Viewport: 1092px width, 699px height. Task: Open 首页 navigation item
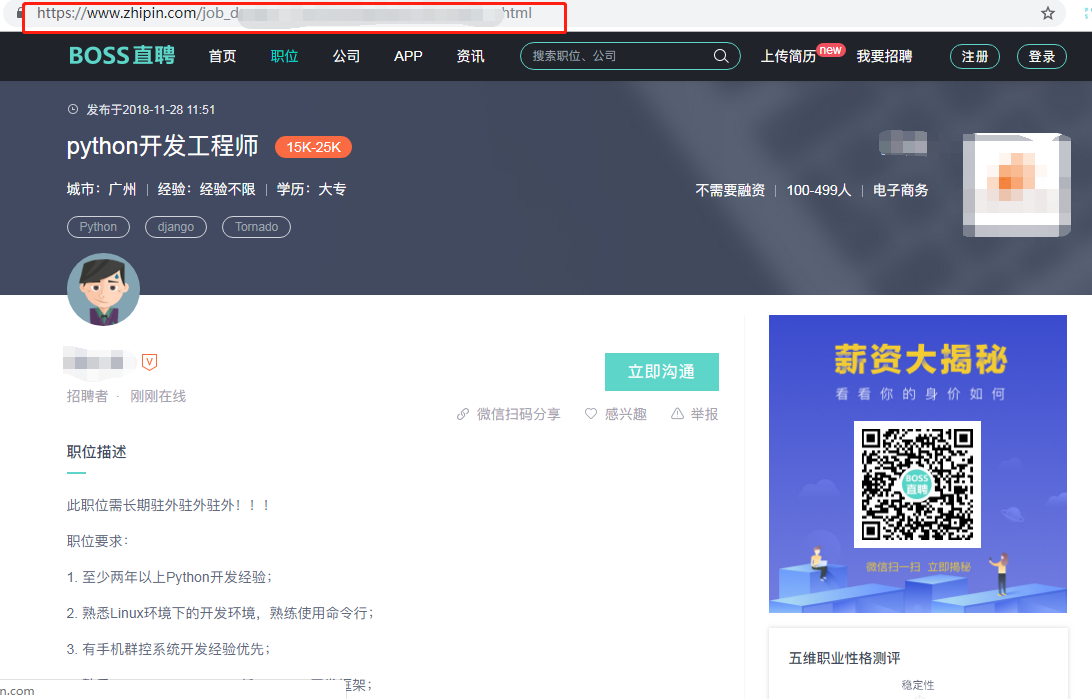[x=222, y=56]
